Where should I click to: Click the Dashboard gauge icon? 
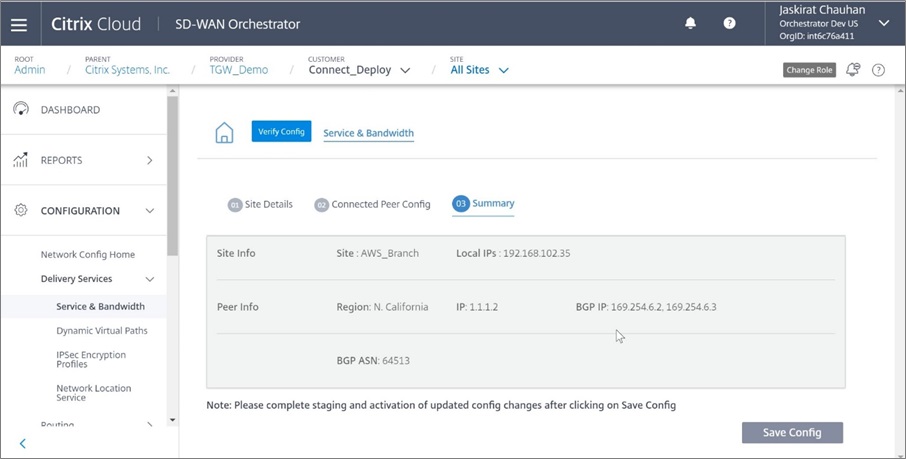21,109
